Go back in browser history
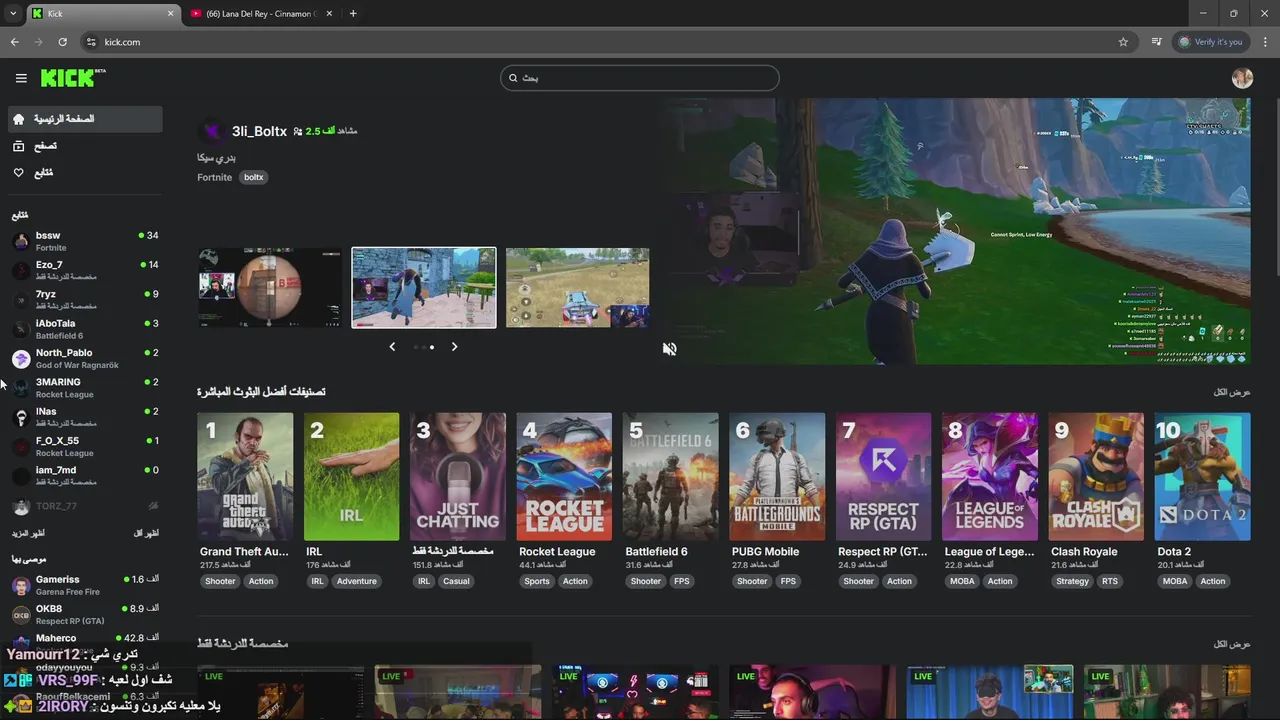Screen dimensions: 1280x720 pyautogui.click(x=14, y=42)
